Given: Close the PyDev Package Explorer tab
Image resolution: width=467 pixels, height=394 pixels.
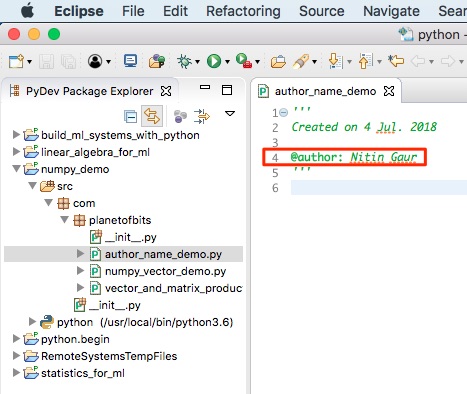Looking at the screenshot, I should [166, 91].
